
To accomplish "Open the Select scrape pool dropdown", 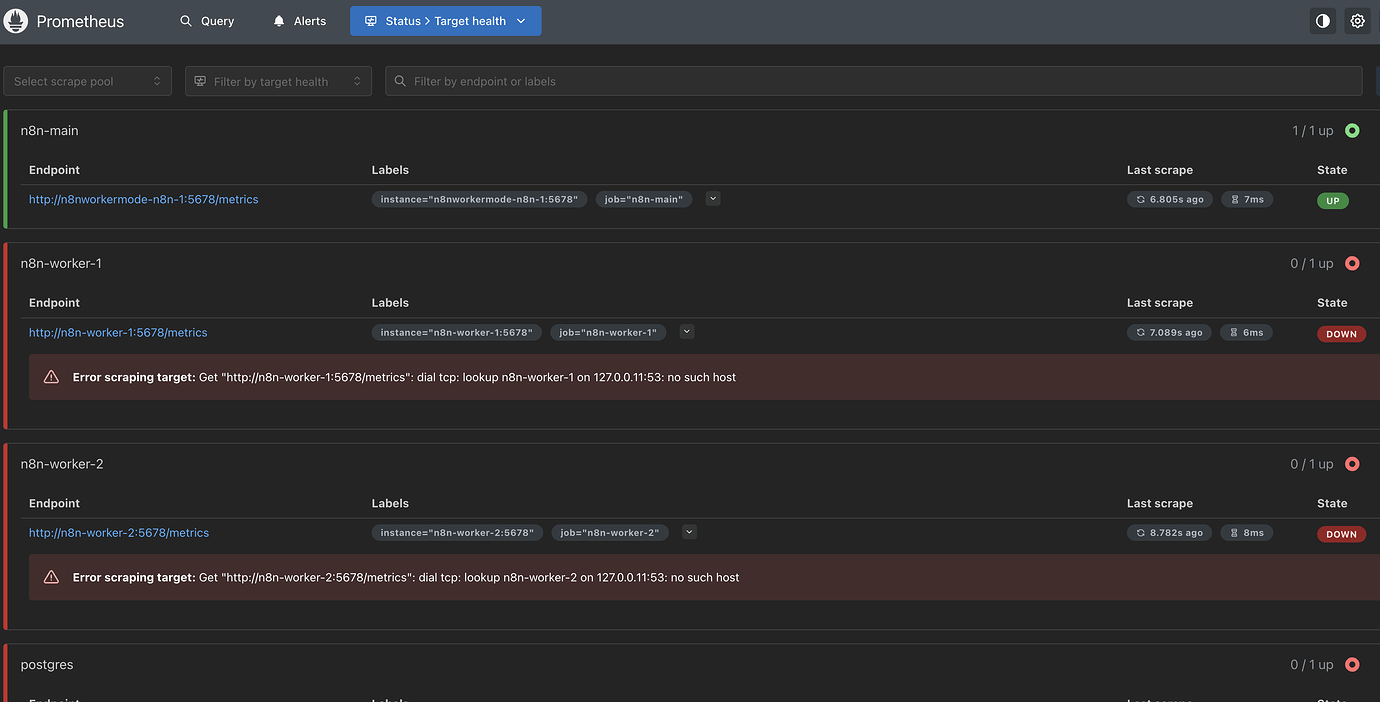I will coord(87,81).
